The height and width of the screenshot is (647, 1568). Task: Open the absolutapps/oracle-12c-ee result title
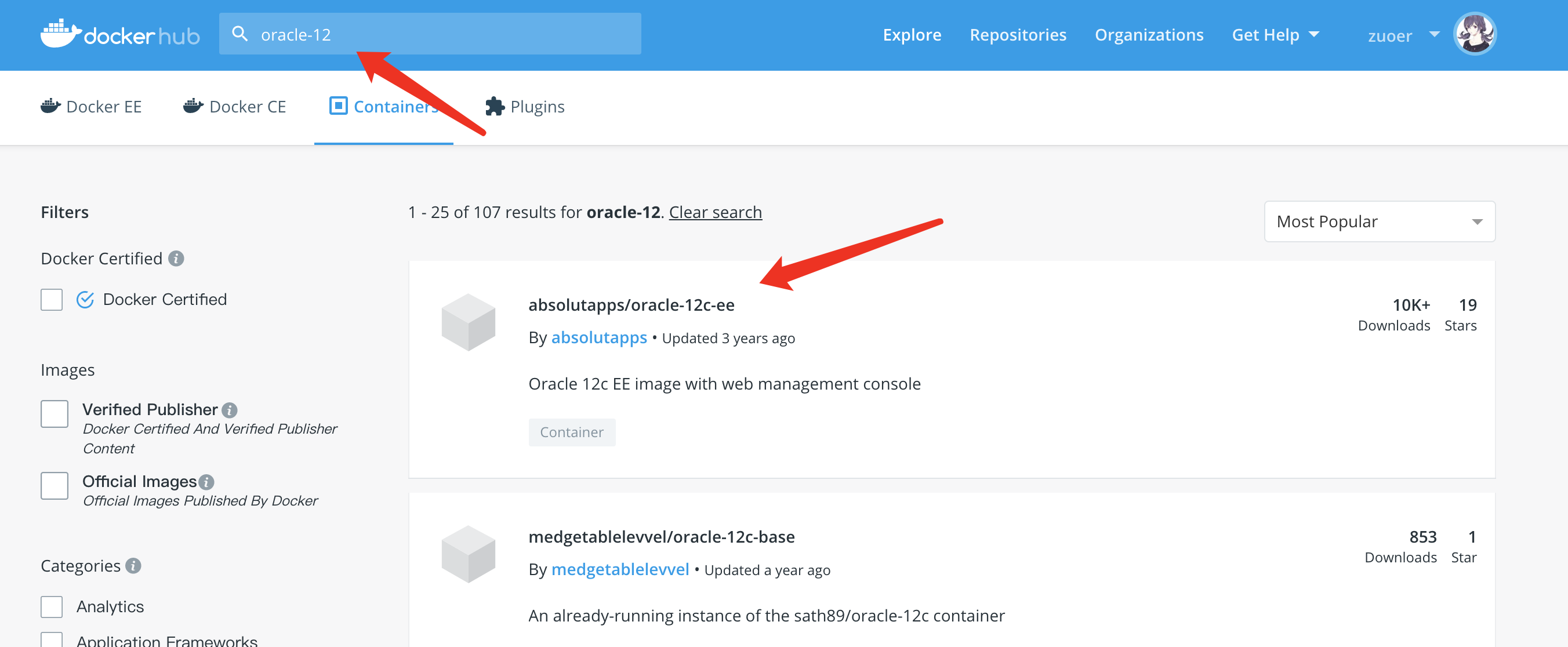point(631,305)
